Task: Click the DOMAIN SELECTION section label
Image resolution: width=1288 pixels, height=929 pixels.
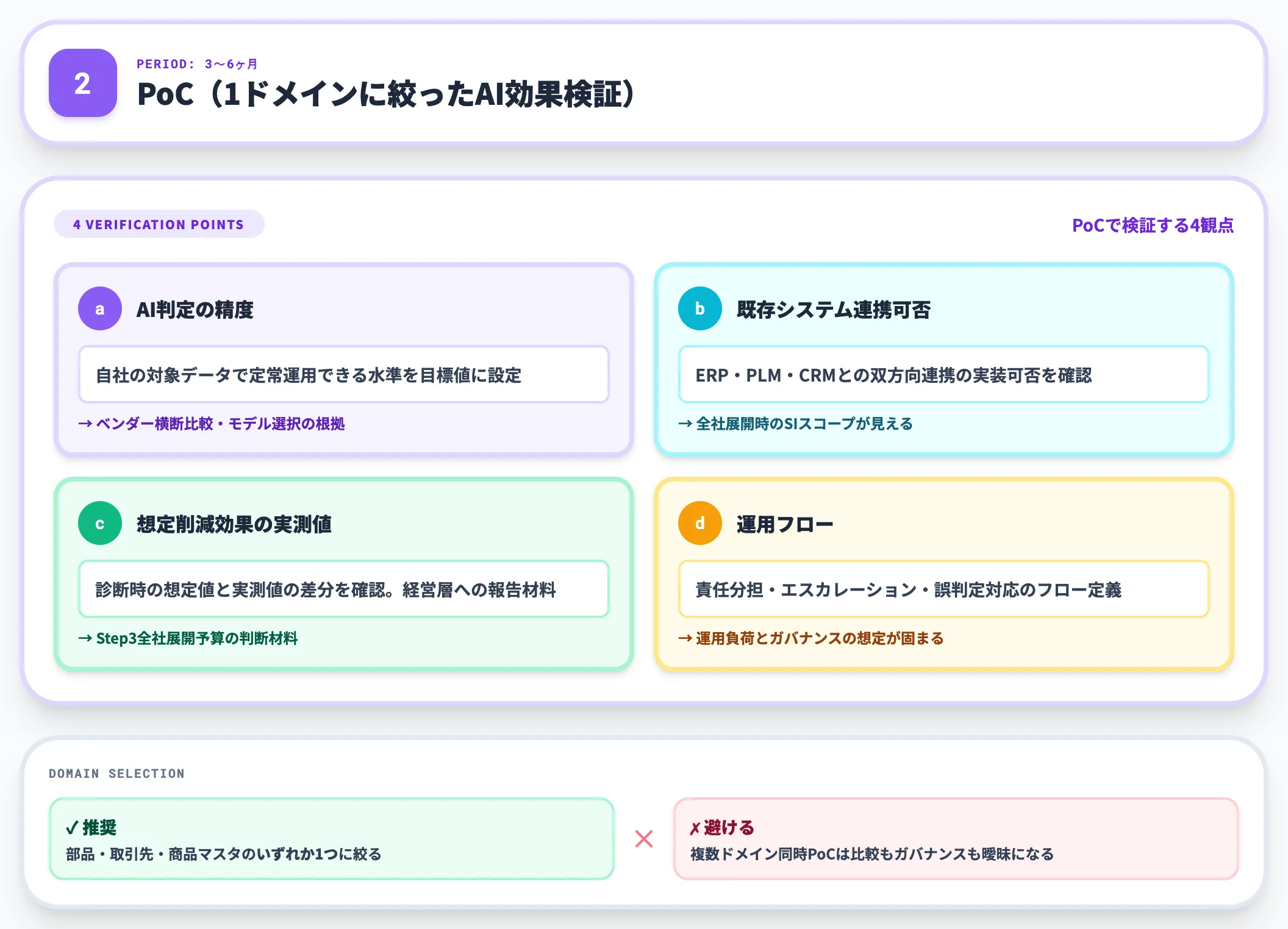Action: [116, 774]
